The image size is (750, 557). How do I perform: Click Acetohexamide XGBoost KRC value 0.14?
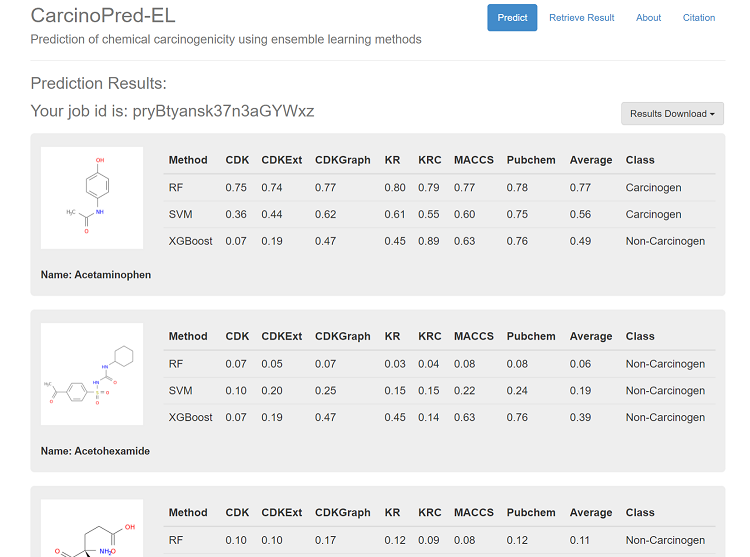429,417
